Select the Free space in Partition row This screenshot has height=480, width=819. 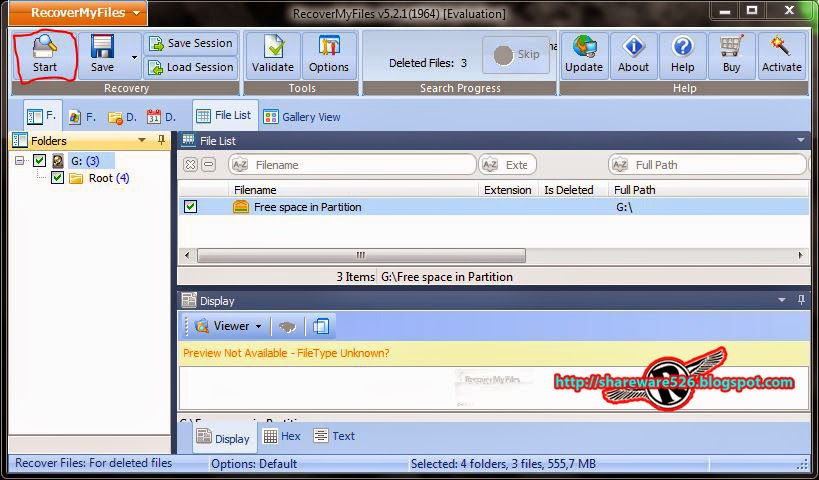(x=494, y=207)
